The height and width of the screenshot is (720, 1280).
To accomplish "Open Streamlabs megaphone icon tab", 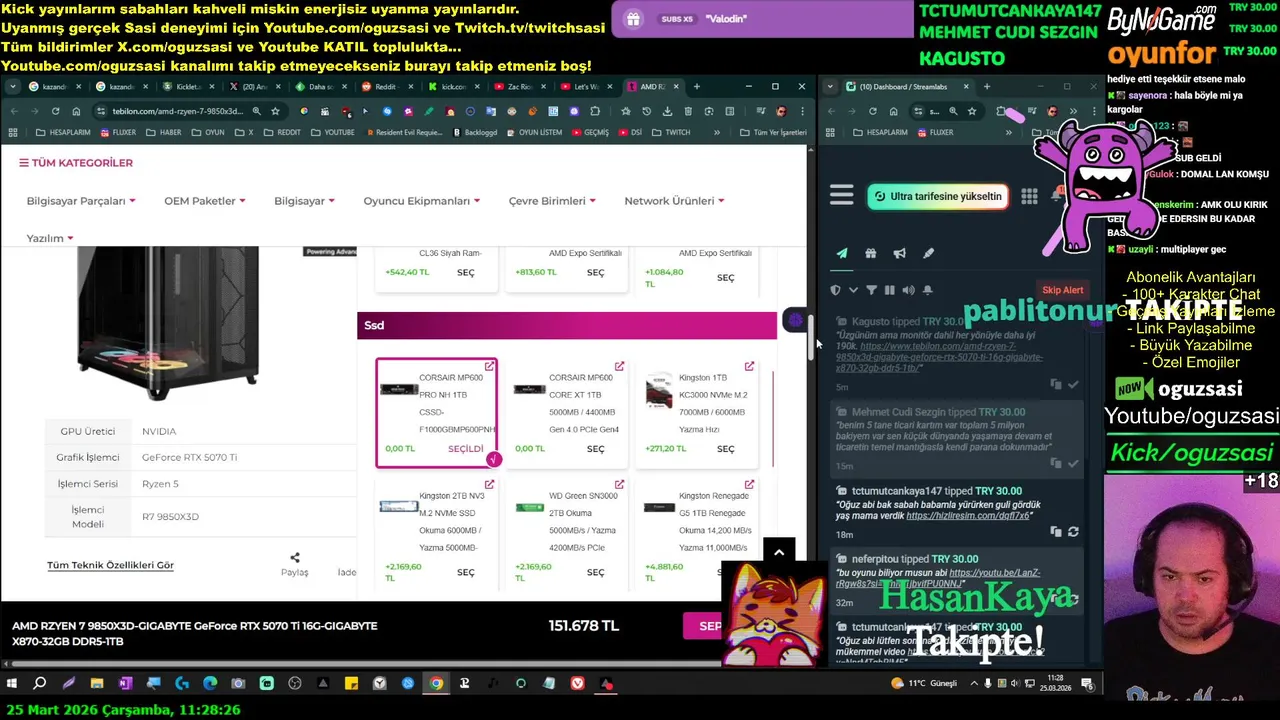I will point(899,254).
